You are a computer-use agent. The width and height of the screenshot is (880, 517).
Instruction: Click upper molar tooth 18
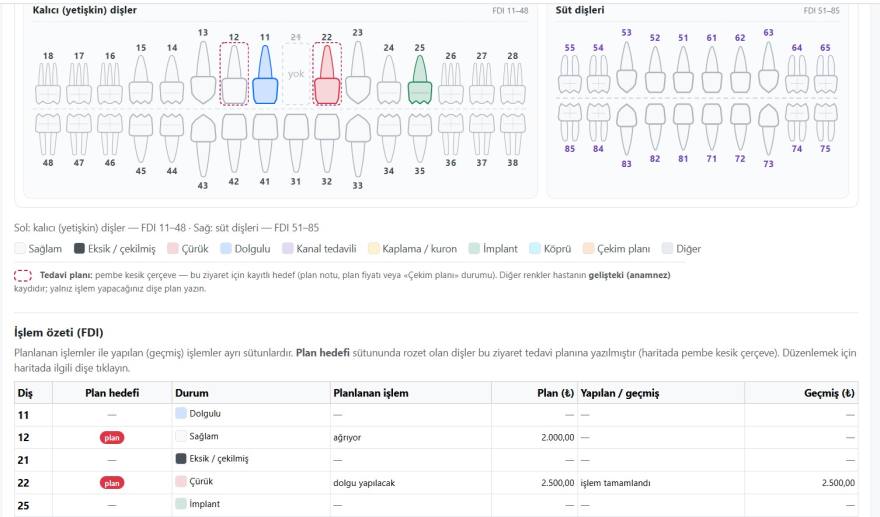pos(48,83)
